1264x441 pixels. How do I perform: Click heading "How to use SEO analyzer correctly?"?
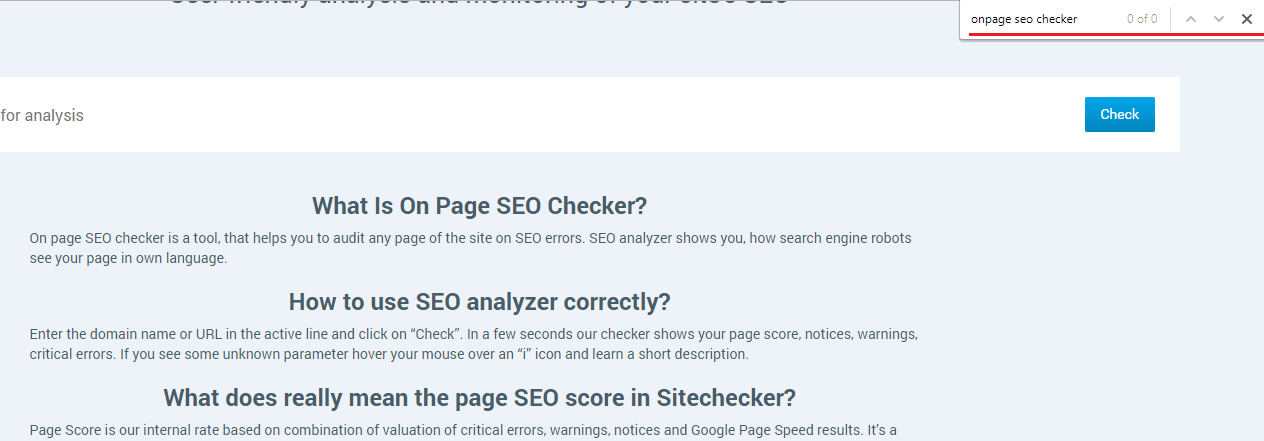click(x=479, y=302)
